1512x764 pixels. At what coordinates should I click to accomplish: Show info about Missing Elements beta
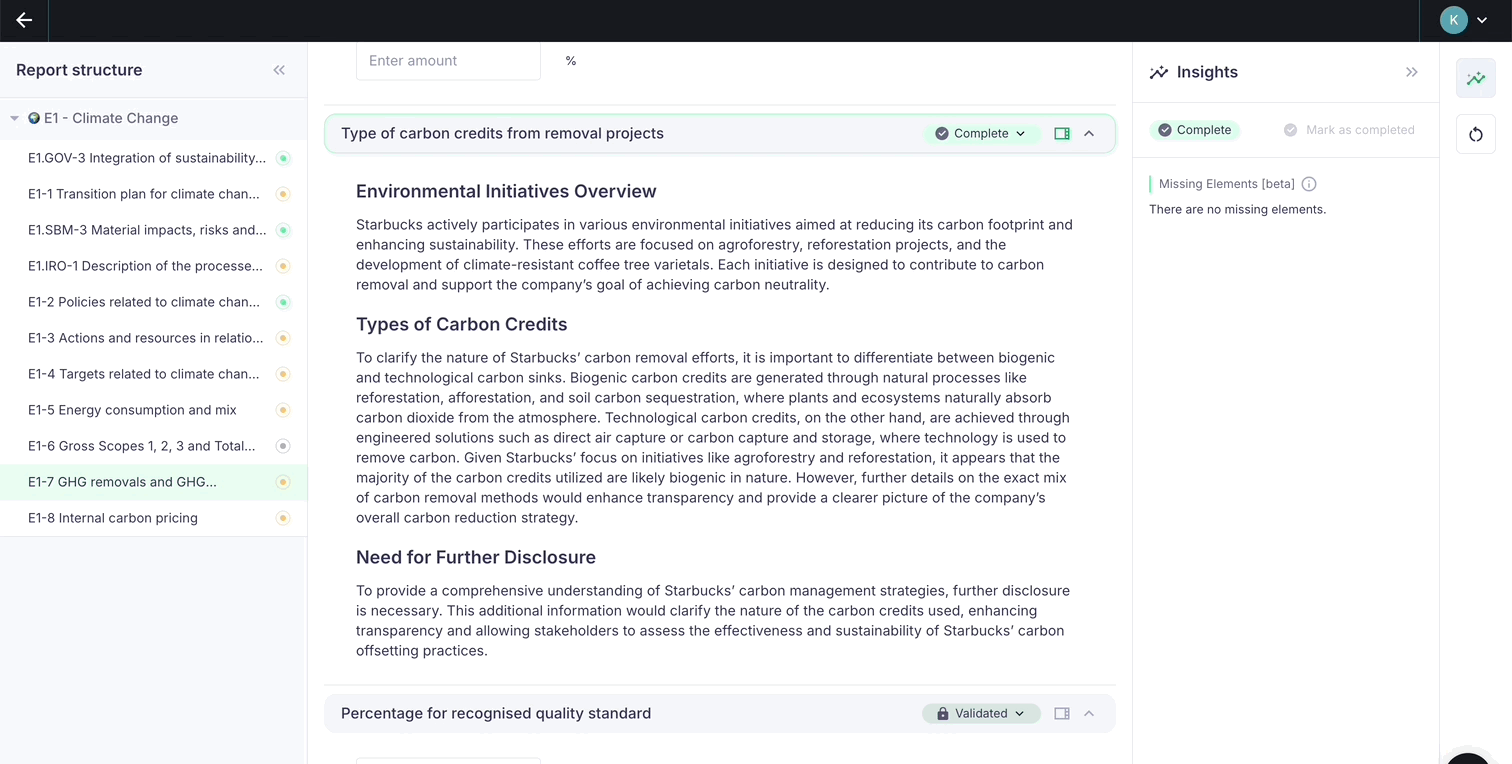(x=1309, y=184)
